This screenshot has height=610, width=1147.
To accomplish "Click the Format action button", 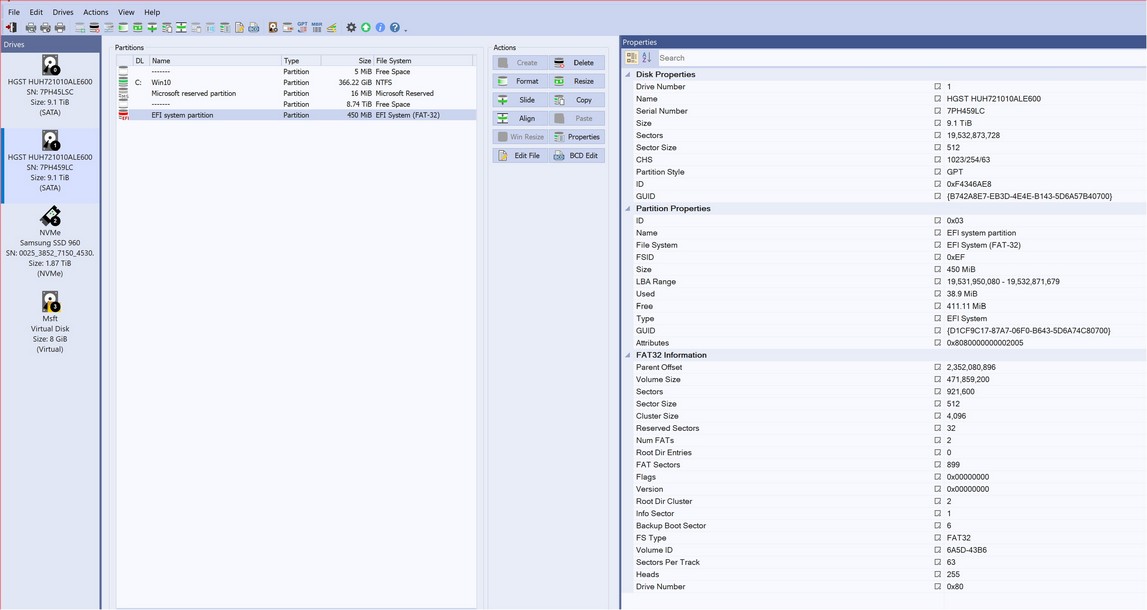I will 520,81.
